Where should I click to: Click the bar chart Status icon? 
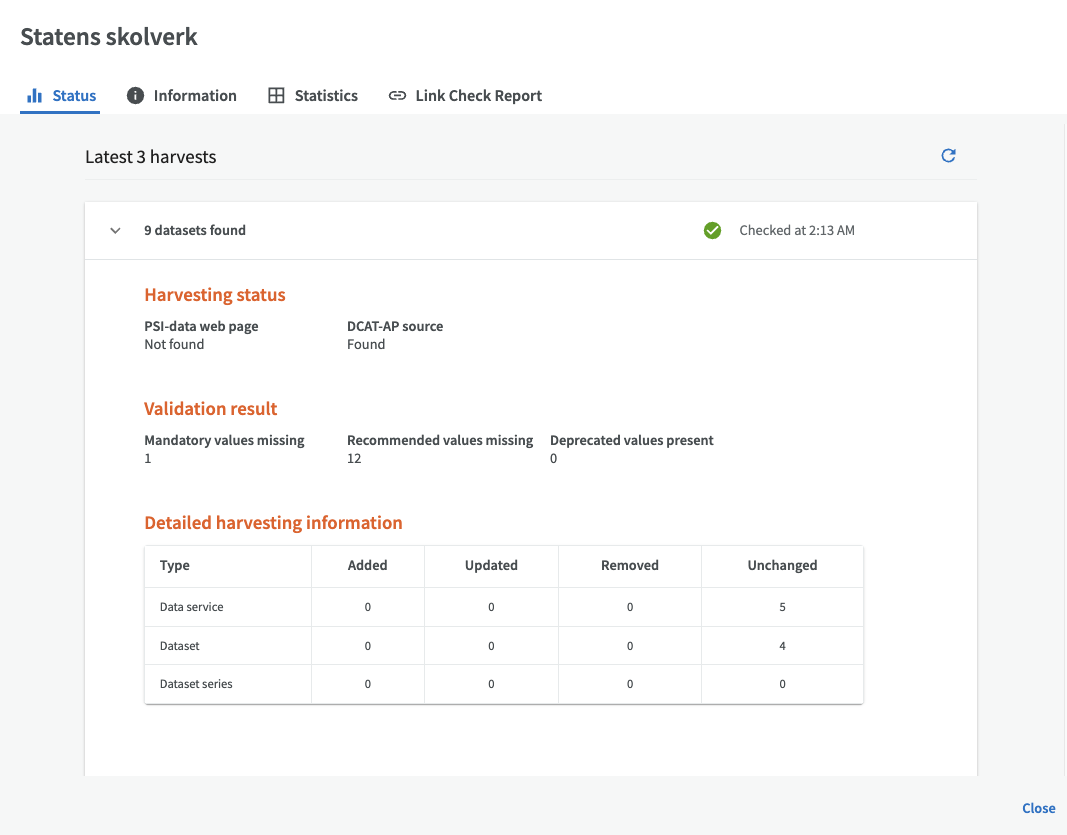35,96
